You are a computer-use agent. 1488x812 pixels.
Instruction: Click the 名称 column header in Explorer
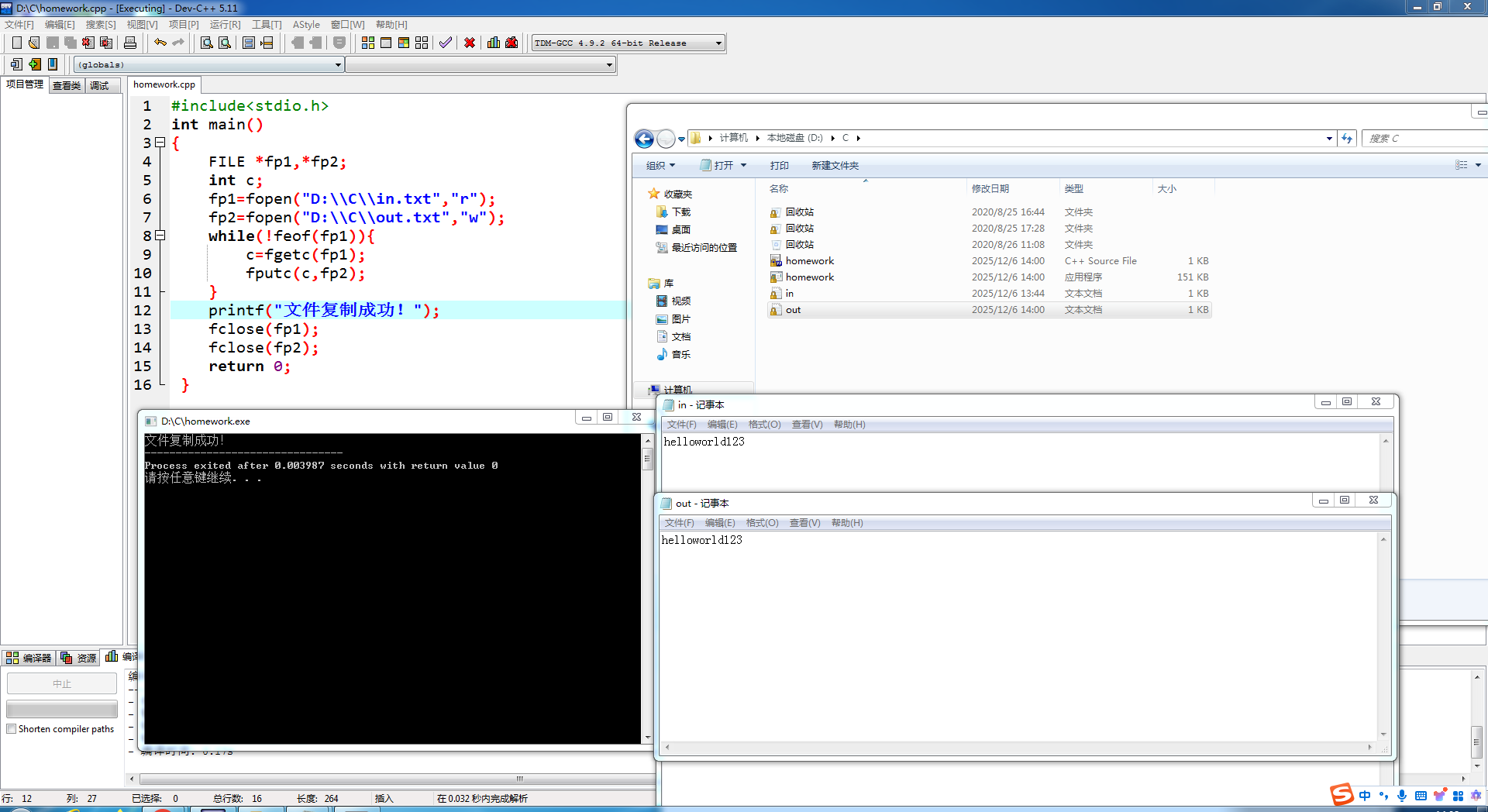point(779,188)
